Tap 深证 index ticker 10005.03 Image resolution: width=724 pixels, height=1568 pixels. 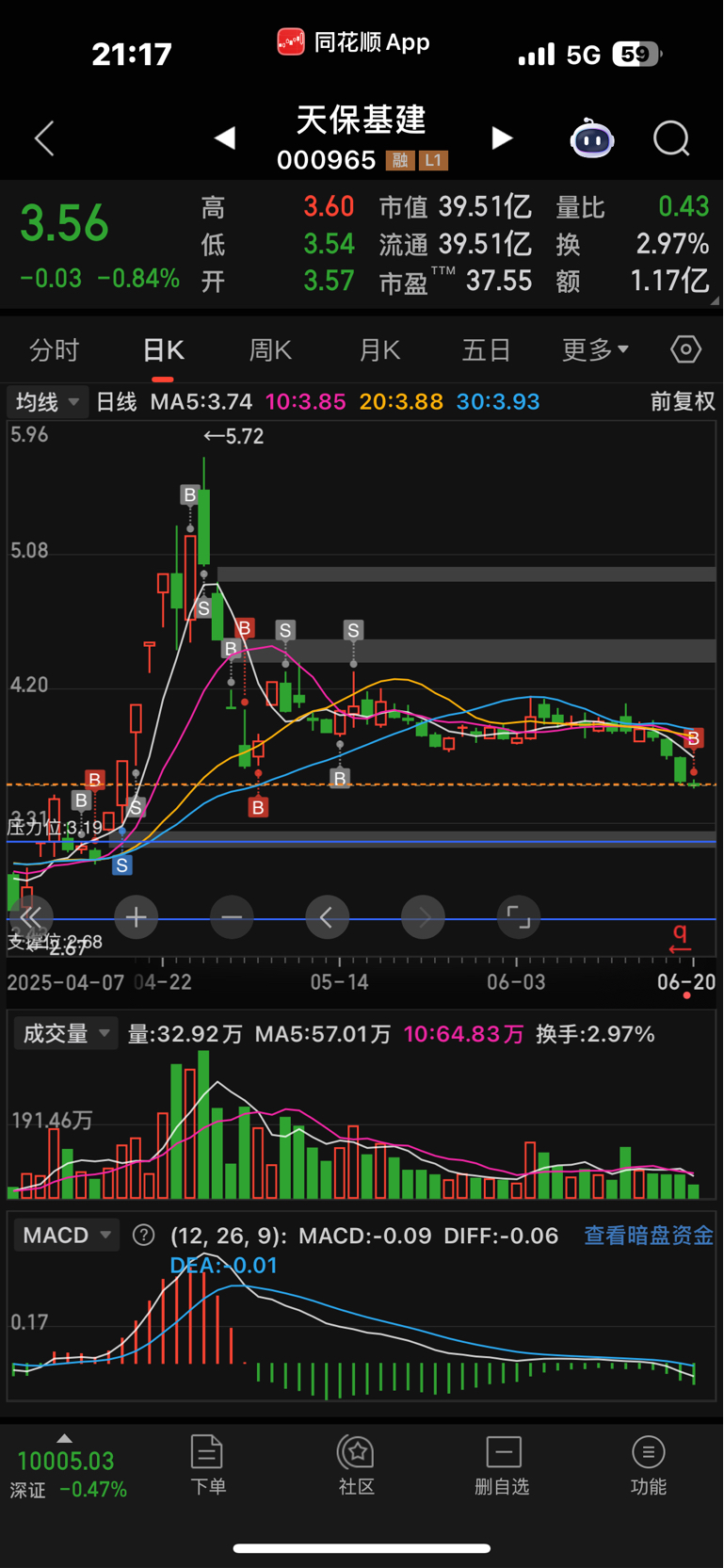[x=66, y=1474]
